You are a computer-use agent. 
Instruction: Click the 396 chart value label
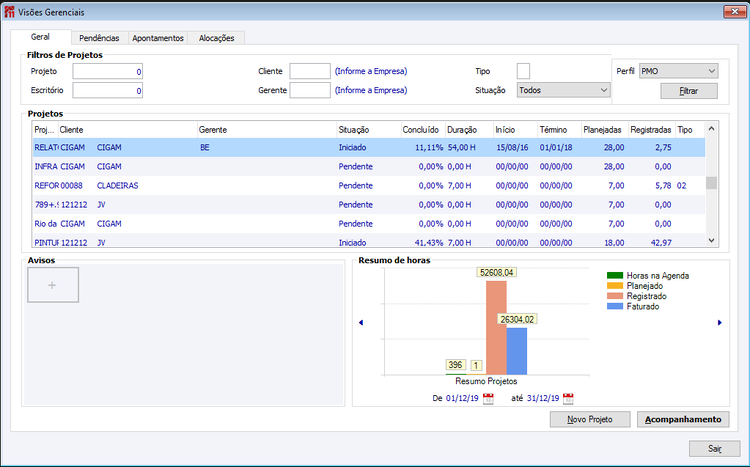[455, 365]
